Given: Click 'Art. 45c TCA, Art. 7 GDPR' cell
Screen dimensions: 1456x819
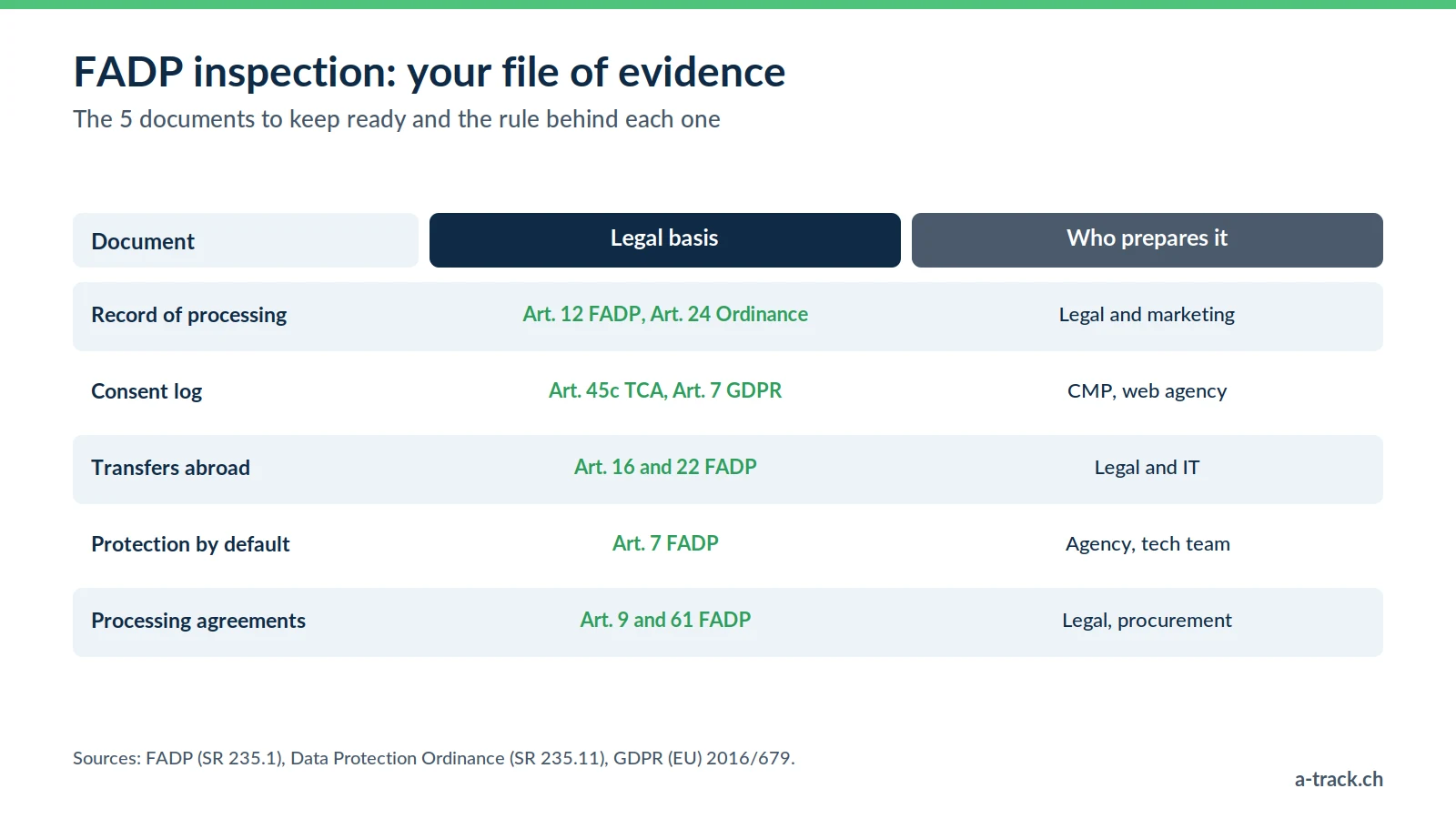Looking at the screenshot, I should point(665,390).
